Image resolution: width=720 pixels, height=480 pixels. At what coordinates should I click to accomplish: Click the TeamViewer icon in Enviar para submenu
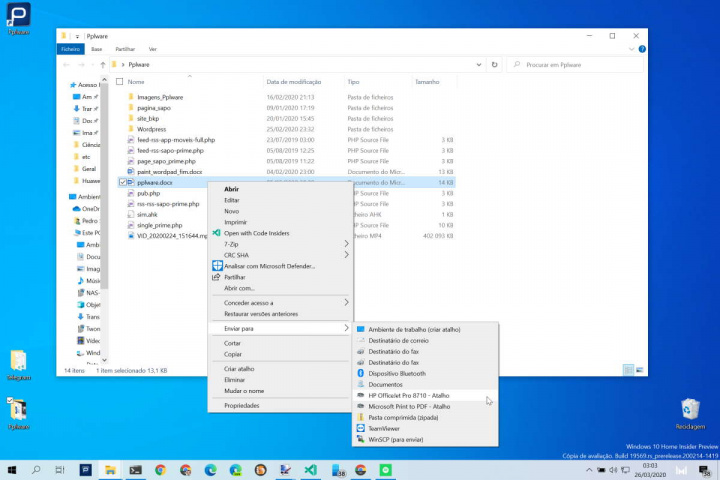pos(360,428)
